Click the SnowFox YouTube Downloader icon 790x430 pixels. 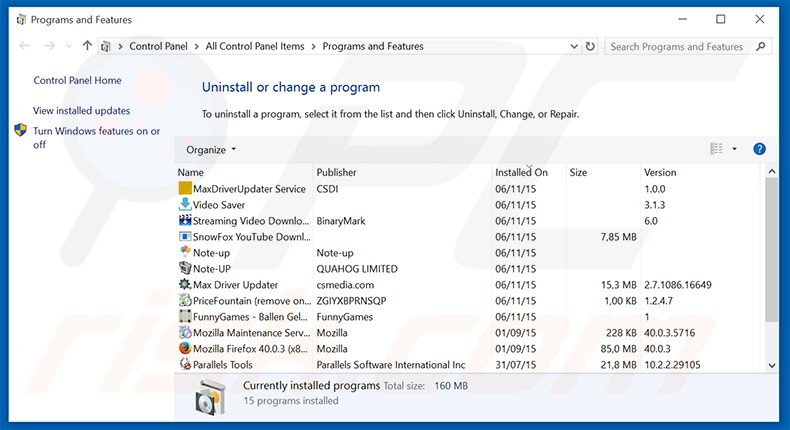[185, 236]
